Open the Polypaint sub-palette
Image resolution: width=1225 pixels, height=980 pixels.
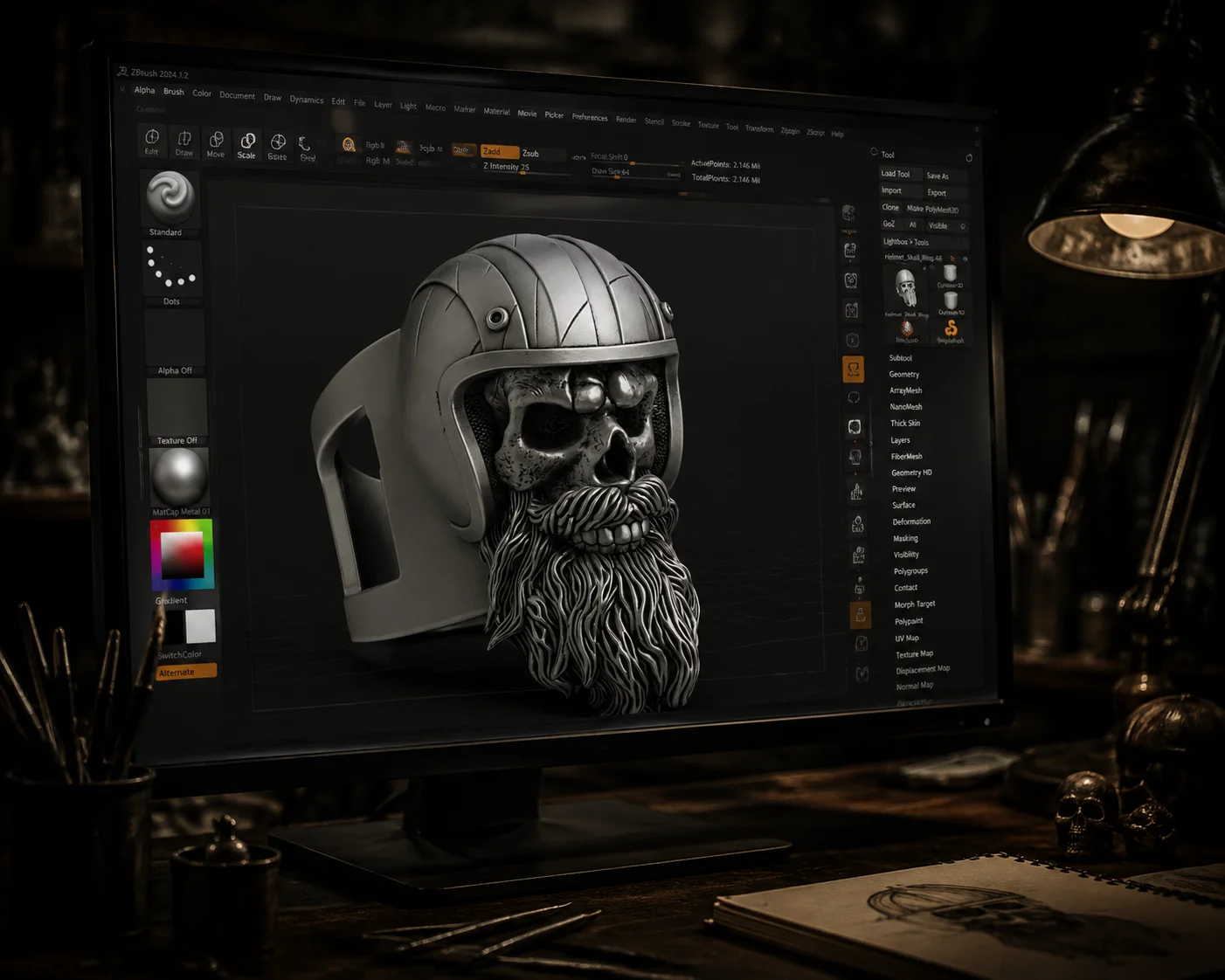click(909, 622)
